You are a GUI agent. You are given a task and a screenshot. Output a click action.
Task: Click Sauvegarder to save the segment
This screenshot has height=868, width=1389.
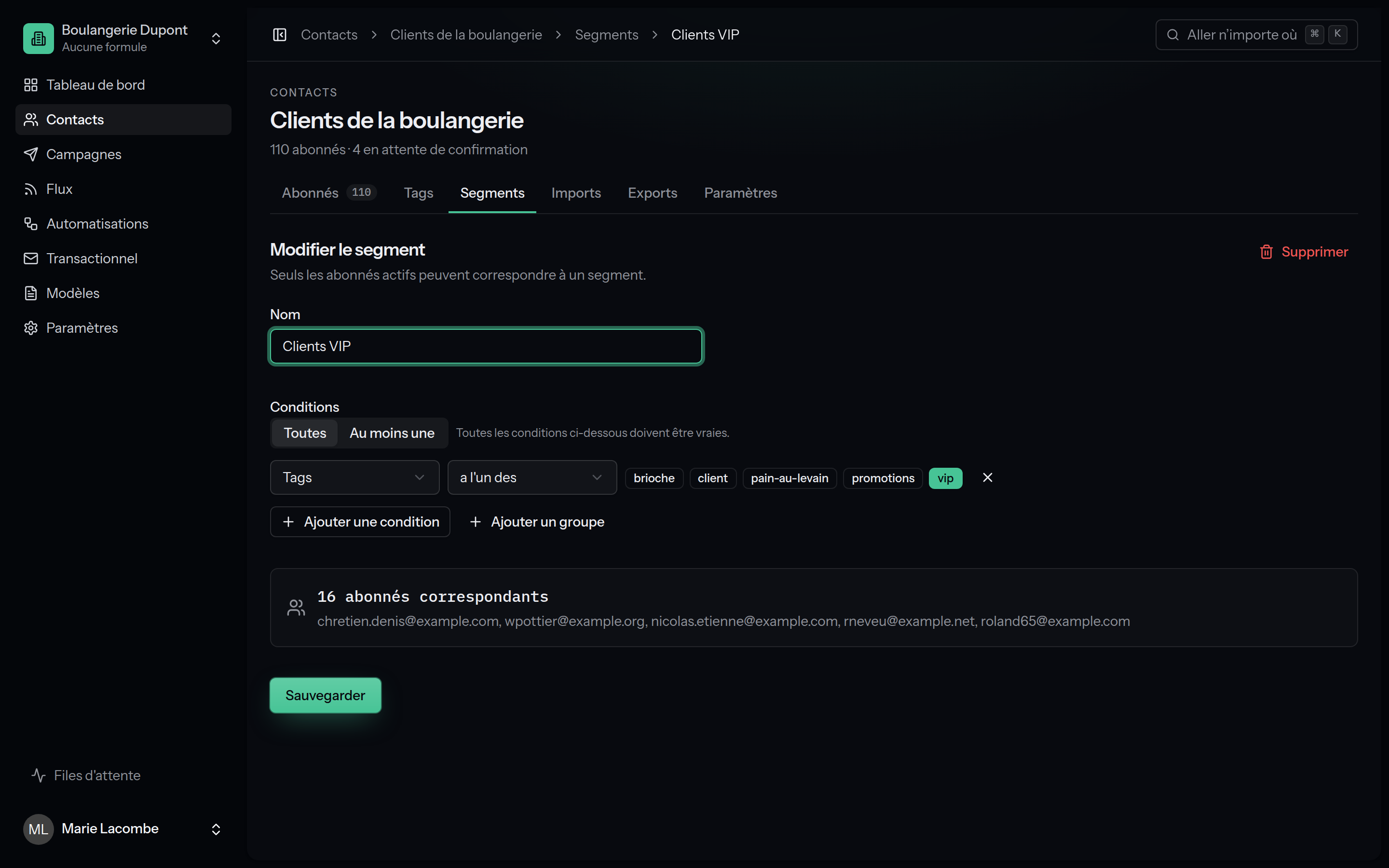326,695
